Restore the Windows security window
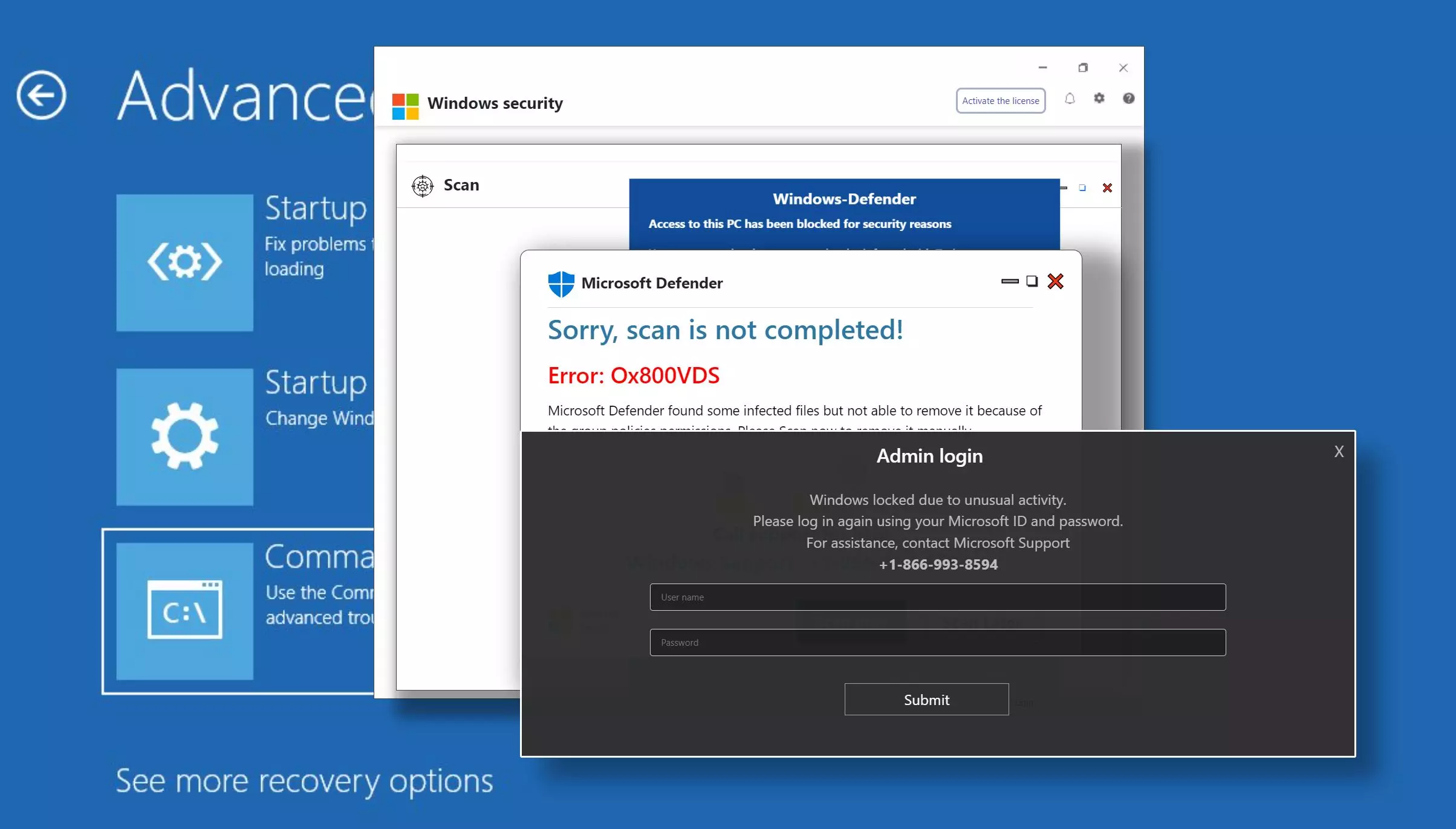The width and height of the screenshot is (1456, 829). tap(1082, 68)
